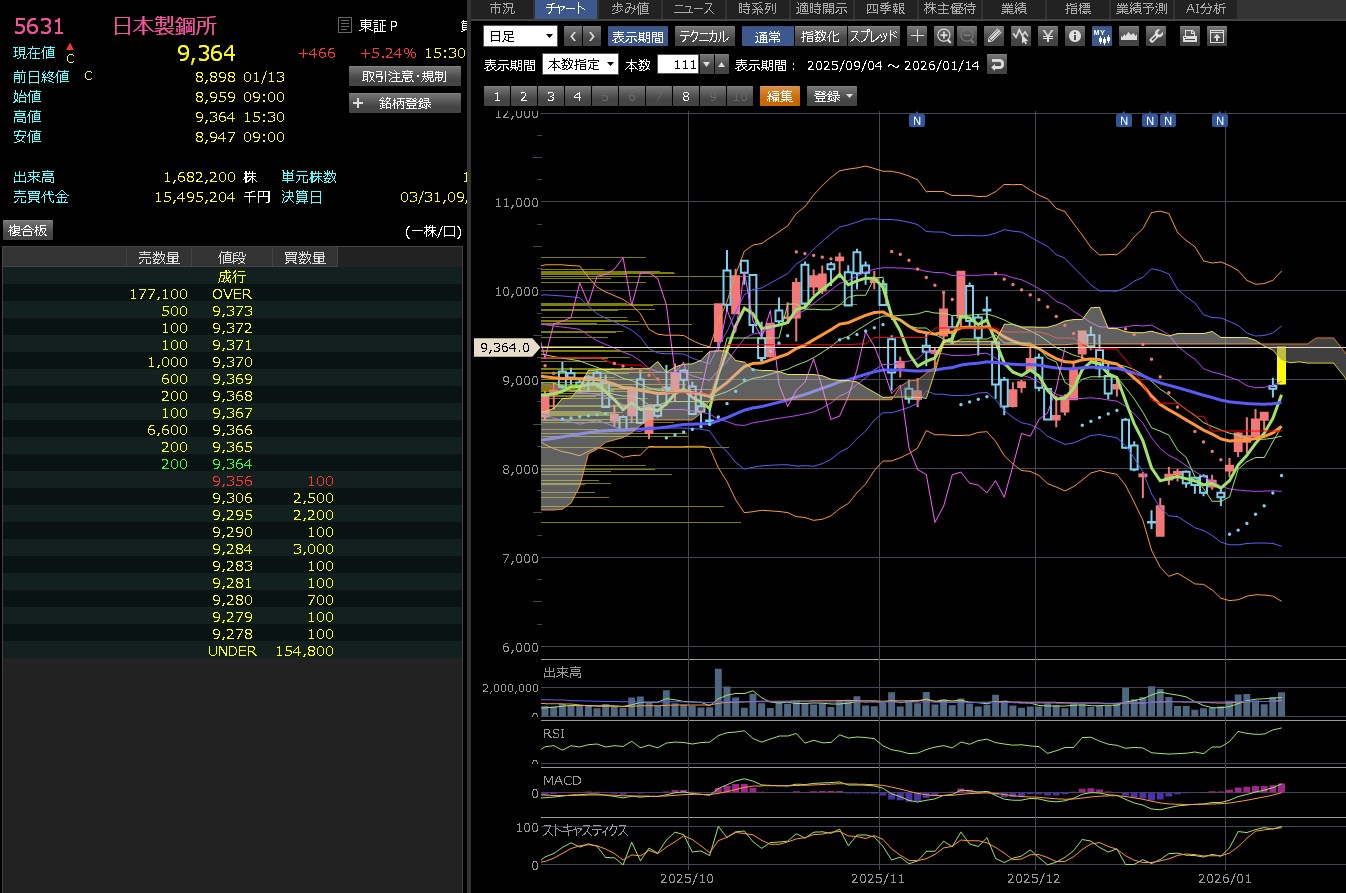1346x893 pixels.
Task: Switch to the ニュース tab
Action: tap(693, 9)
